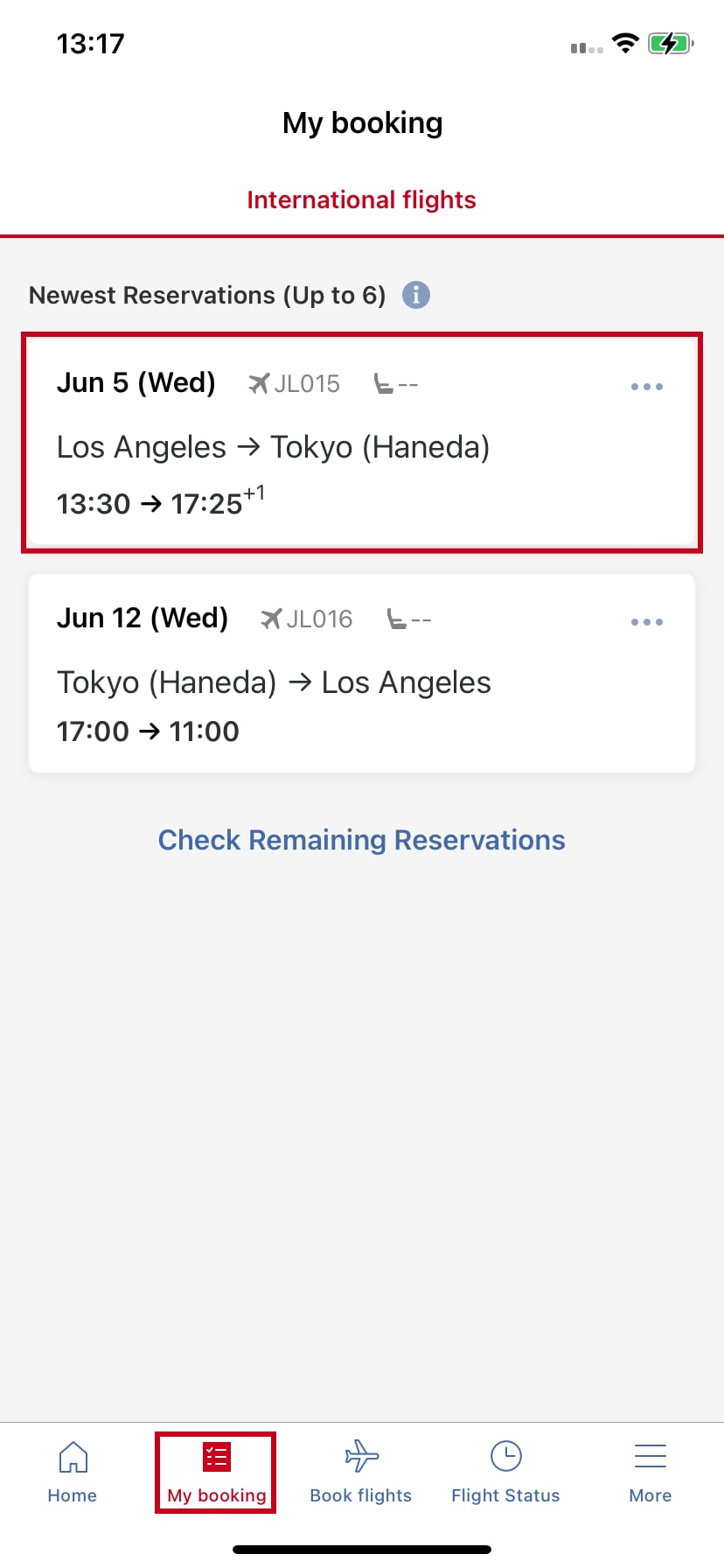Open more options for the Jun 5 flight
Viewport: 724px width, 1568px height.
tap(647, 386)
